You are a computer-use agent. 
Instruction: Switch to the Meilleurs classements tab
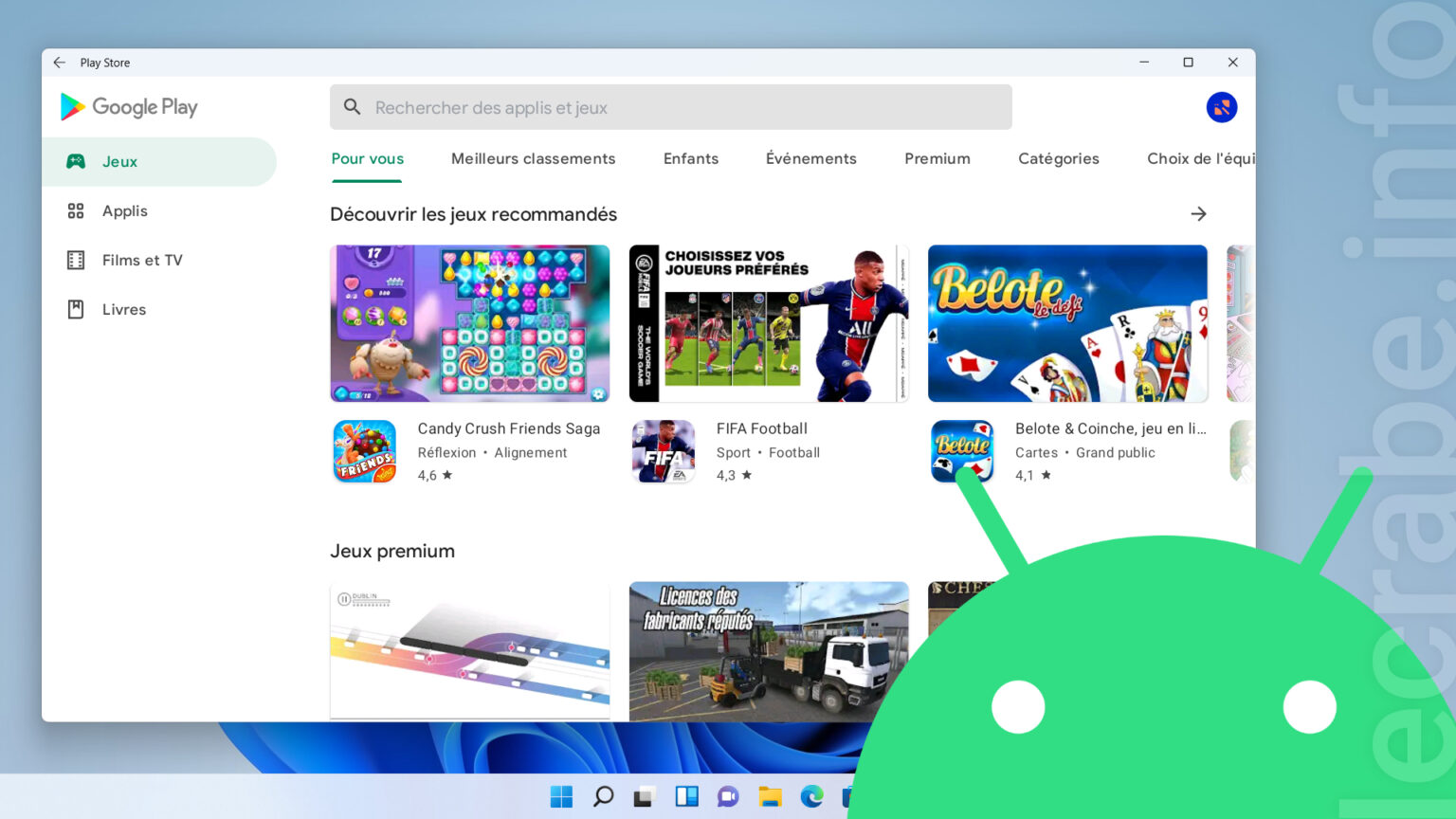(x=533, y=158)
